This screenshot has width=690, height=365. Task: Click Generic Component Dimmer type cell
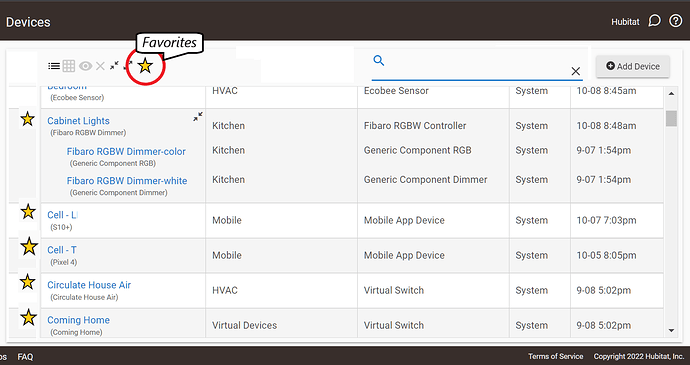[x=426, y=180]
